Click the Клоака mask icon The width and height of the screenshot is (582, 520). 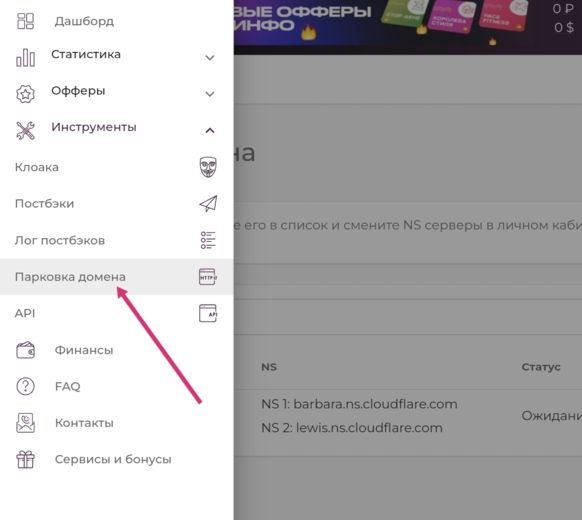pos(208,167)
